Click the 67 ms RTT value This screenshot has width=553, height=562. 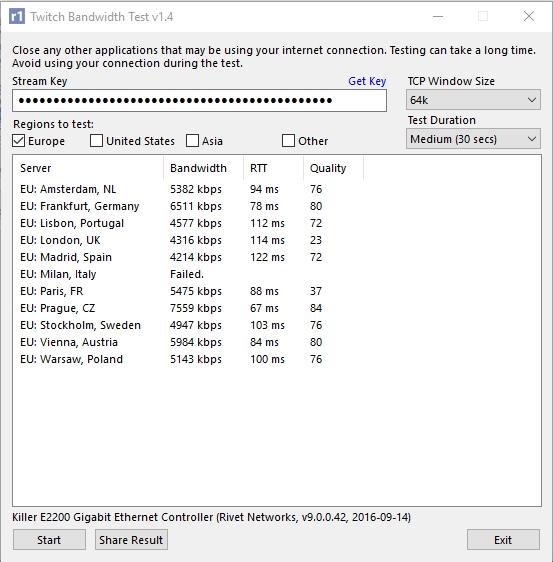click(x=264, y=308)
